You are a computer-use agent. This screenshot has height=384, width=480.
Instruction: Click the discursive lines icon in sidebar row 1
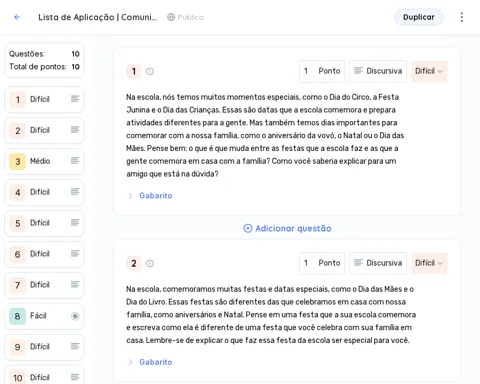pyautogui.click(x=75, y=99)
